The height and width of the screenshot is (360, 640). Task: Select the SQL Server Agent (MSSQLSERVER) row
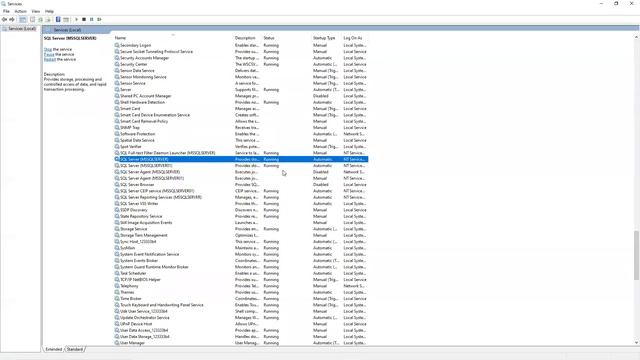[241, 172]
